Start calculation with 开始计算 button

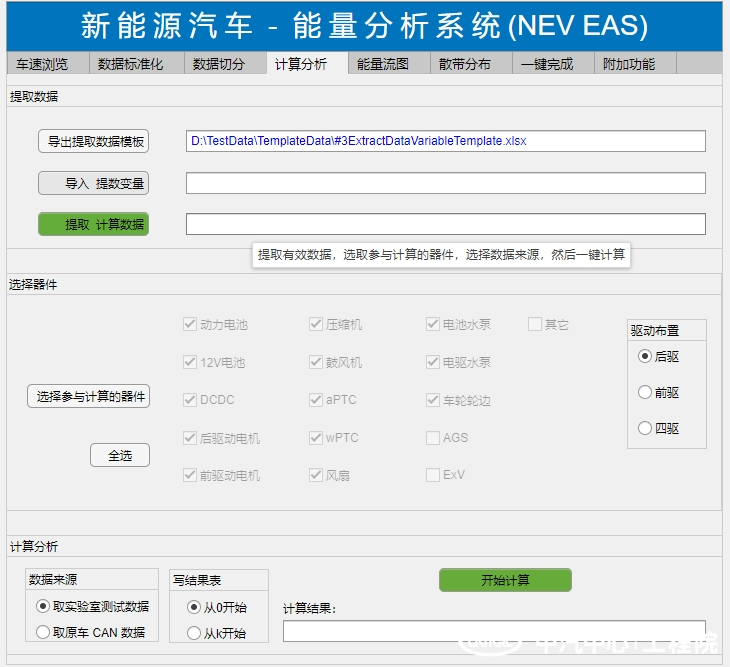[x=505, y=580]
